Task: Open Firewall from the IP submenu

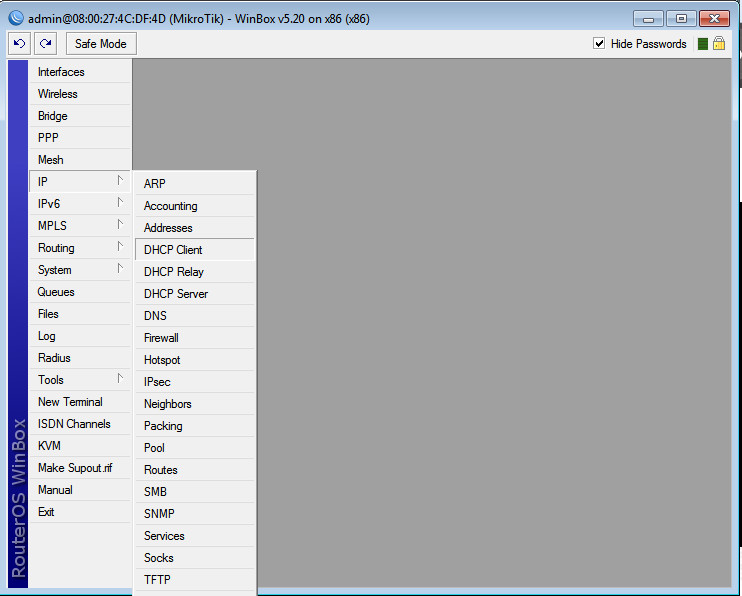Action: pos(195,338)
